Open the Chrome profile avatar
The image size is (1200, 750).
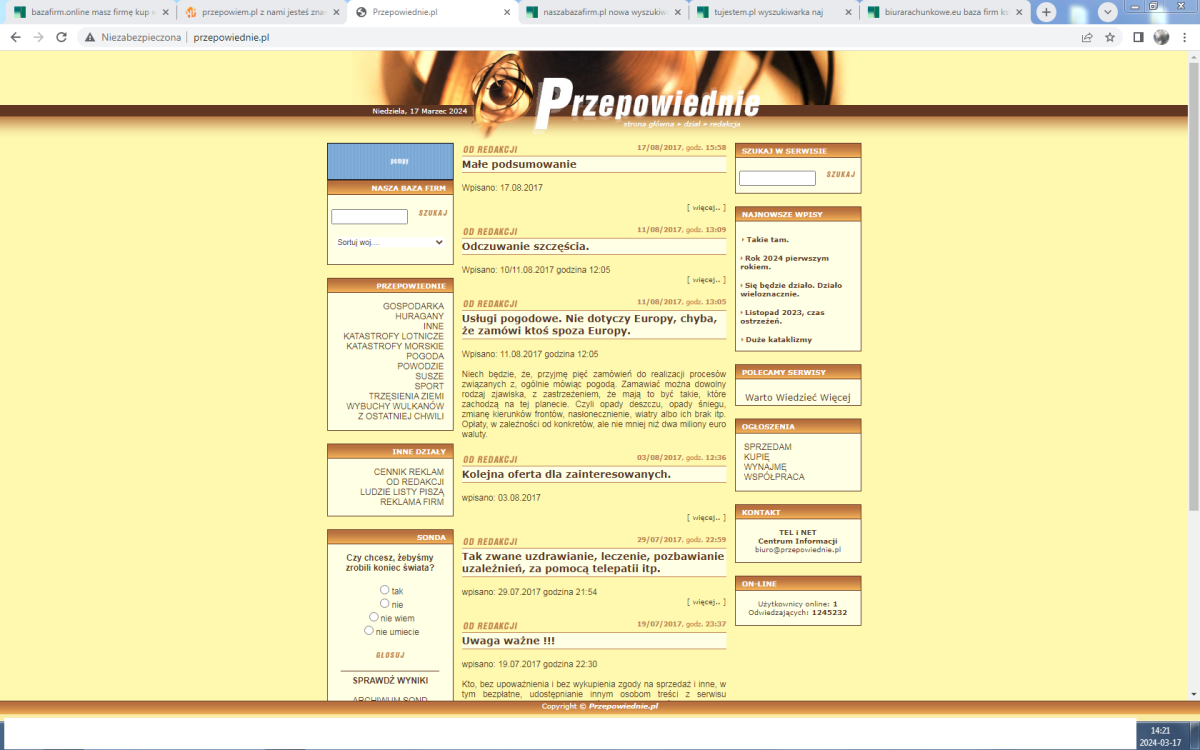pos(1161,37)
